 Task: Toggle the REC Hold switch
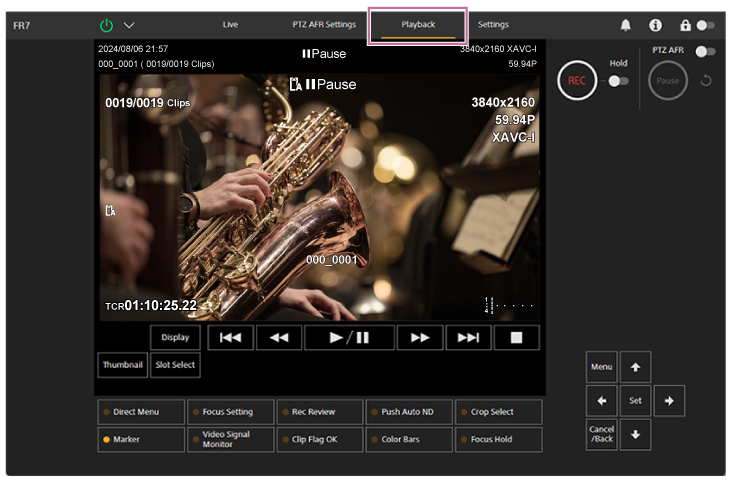619,81
